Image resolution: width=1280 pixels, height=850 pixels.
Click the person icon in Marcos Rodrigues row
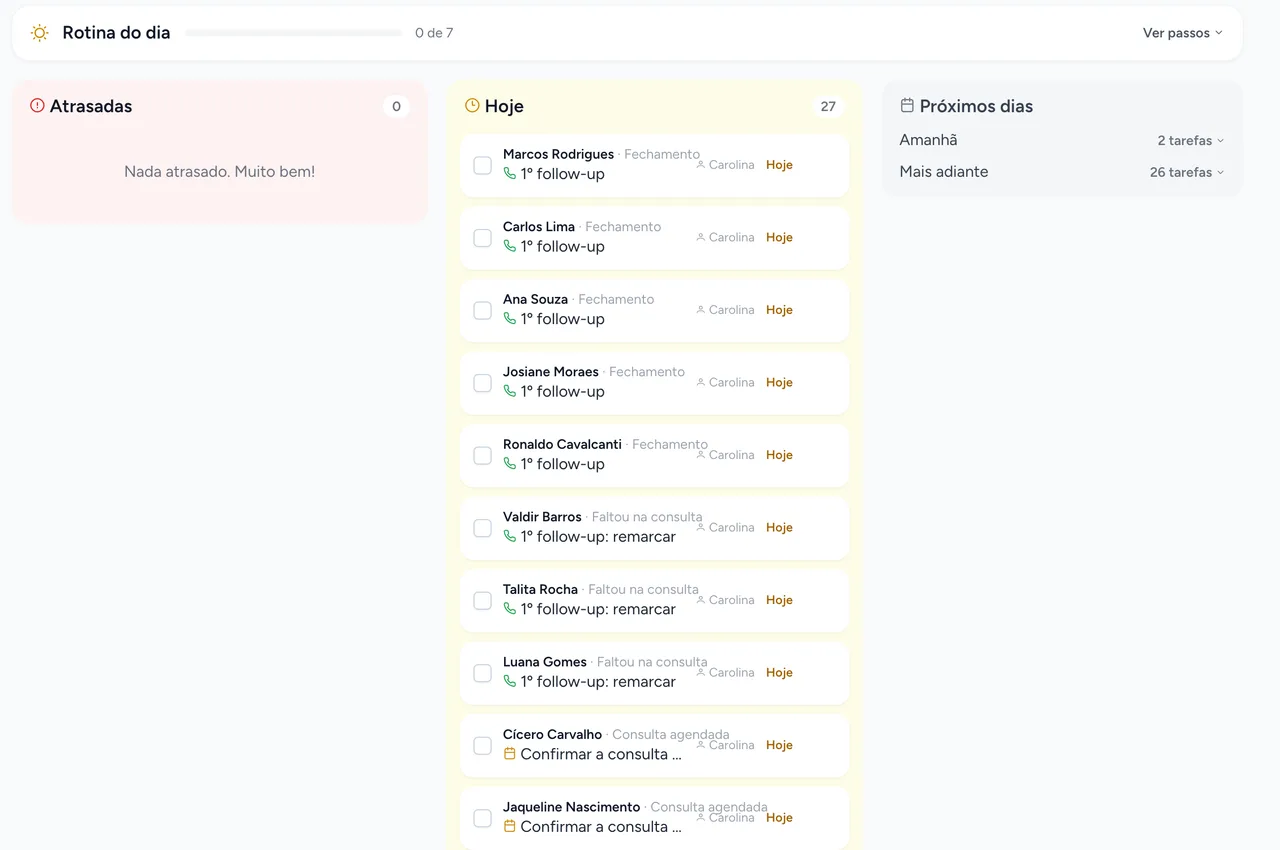point(701,165)
